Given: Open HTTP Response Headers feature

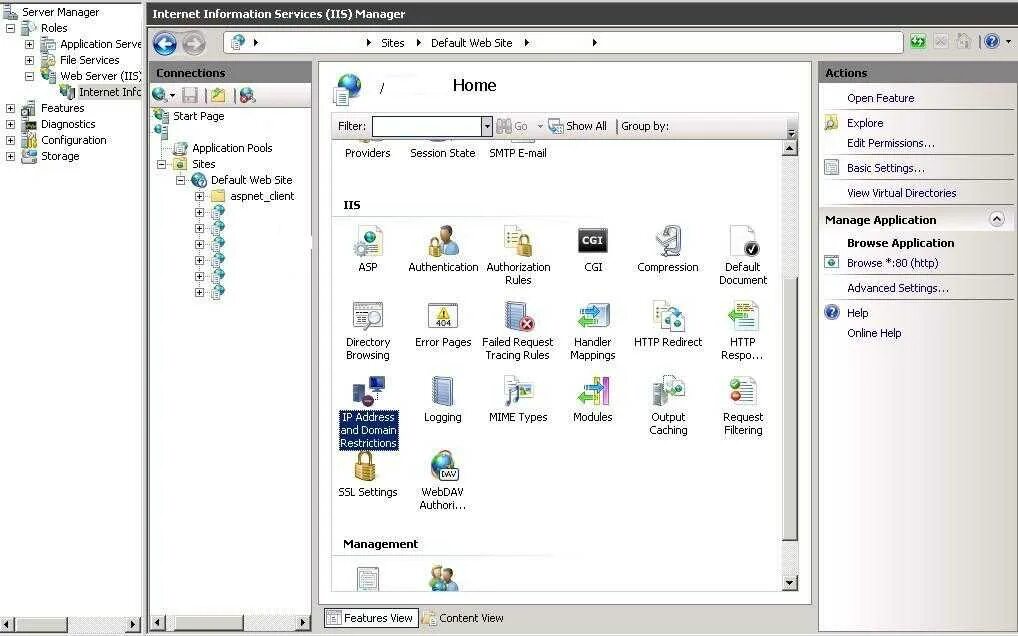Looking at the screenshot, I should pos(743,330).
